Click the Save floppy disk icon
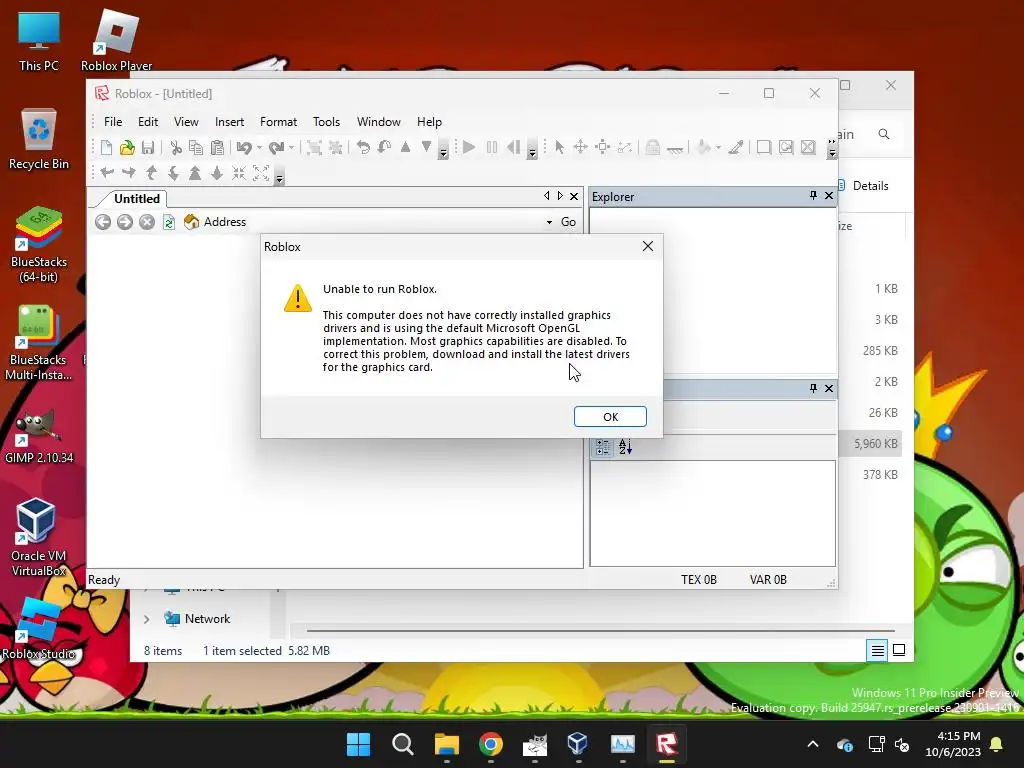The width and height of the screenshot is (1024, 768). click(148, 148)
